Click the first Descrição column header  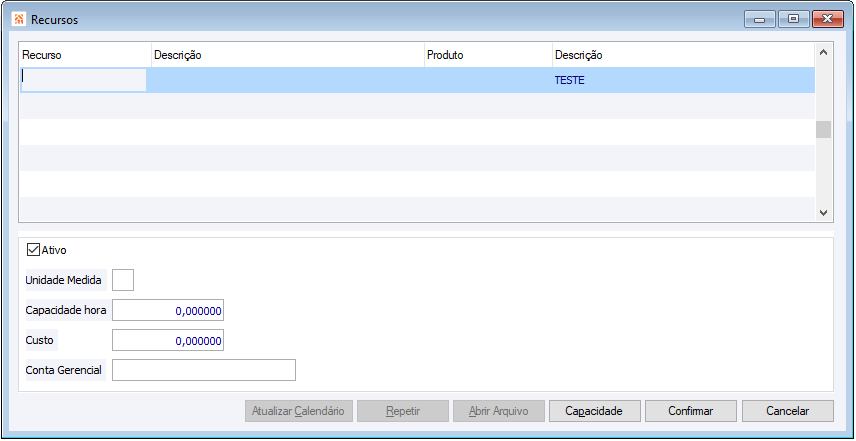pyautogui.click(x=288, y=55)
